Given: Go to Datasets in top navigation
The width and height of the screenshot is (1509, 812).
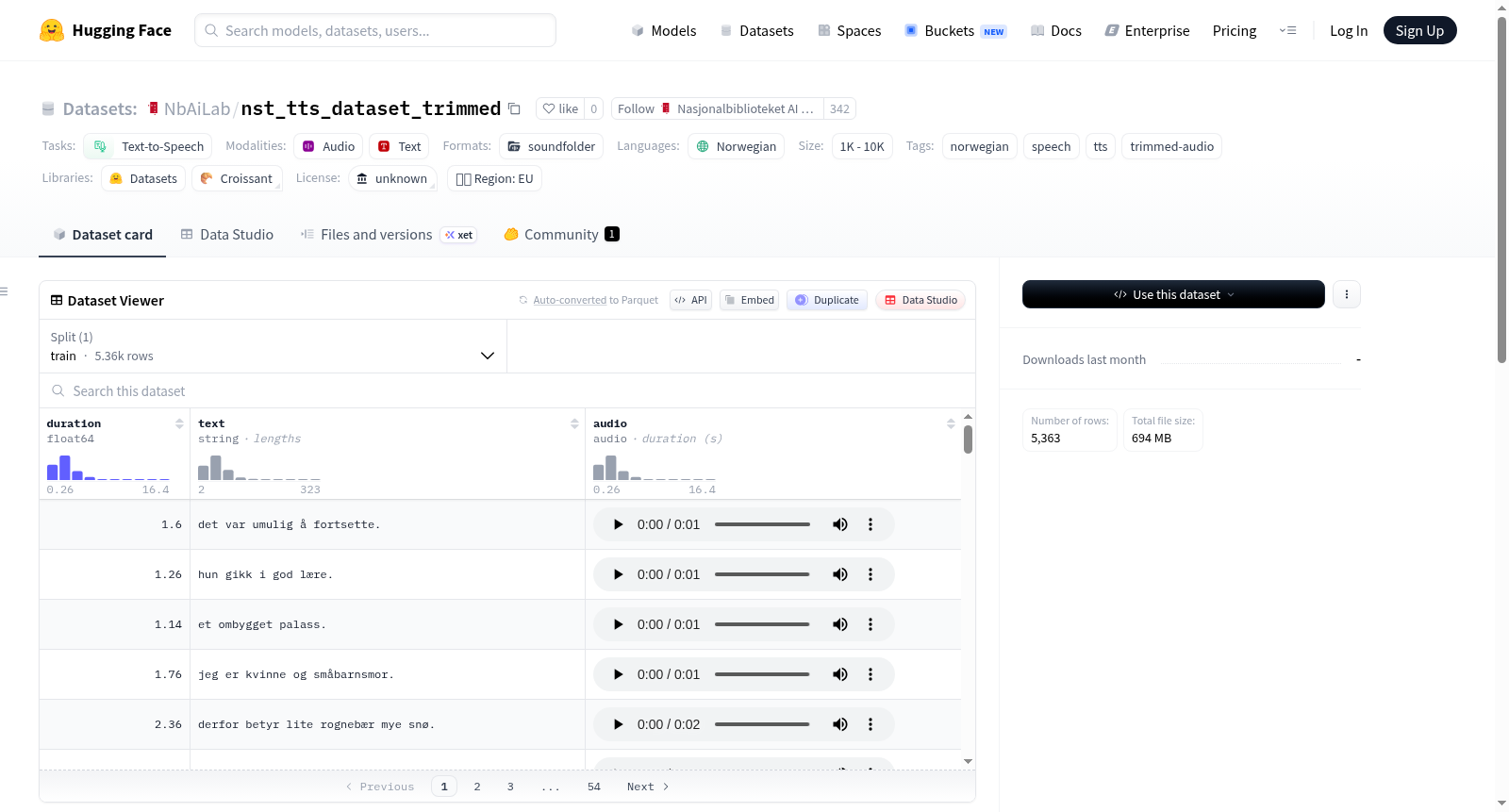Looking at the screenshot, I should (756, 31).
